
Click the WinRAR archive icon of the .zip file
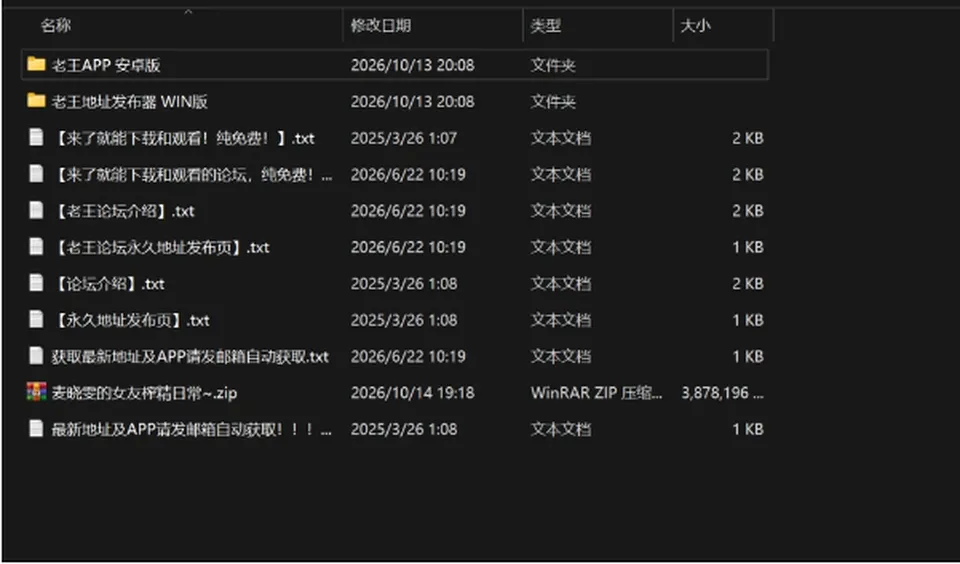click(36, 392)
